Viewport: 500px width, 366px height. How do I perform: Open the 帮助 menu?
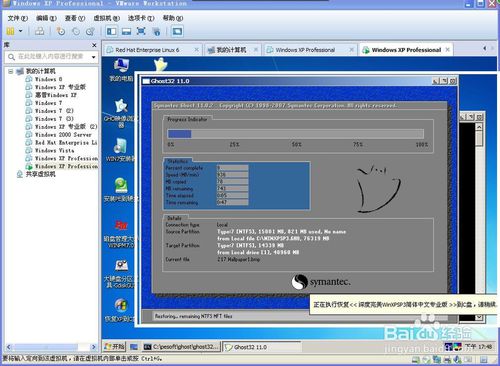tap(173, 18)
